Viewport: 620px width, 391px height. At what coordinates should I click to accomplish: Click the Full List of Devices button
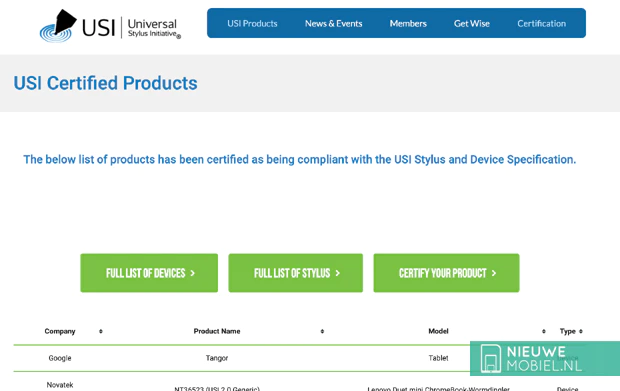[x=149, y=273]
